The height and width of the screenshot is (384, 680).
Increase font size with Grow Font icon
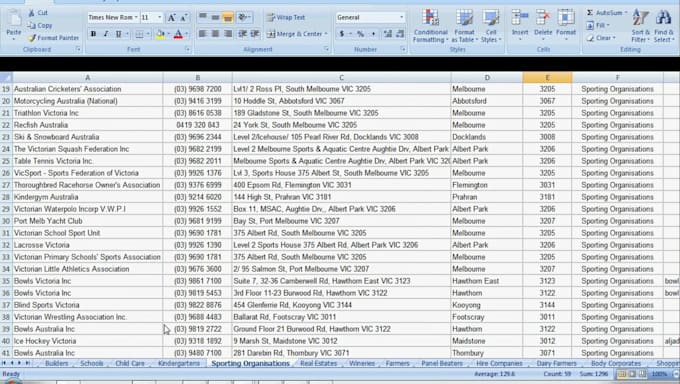[171, 17]
